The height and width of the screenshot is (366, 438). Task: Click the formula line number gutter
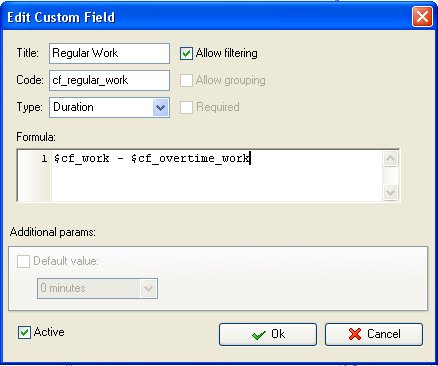(x=34, y=176)
